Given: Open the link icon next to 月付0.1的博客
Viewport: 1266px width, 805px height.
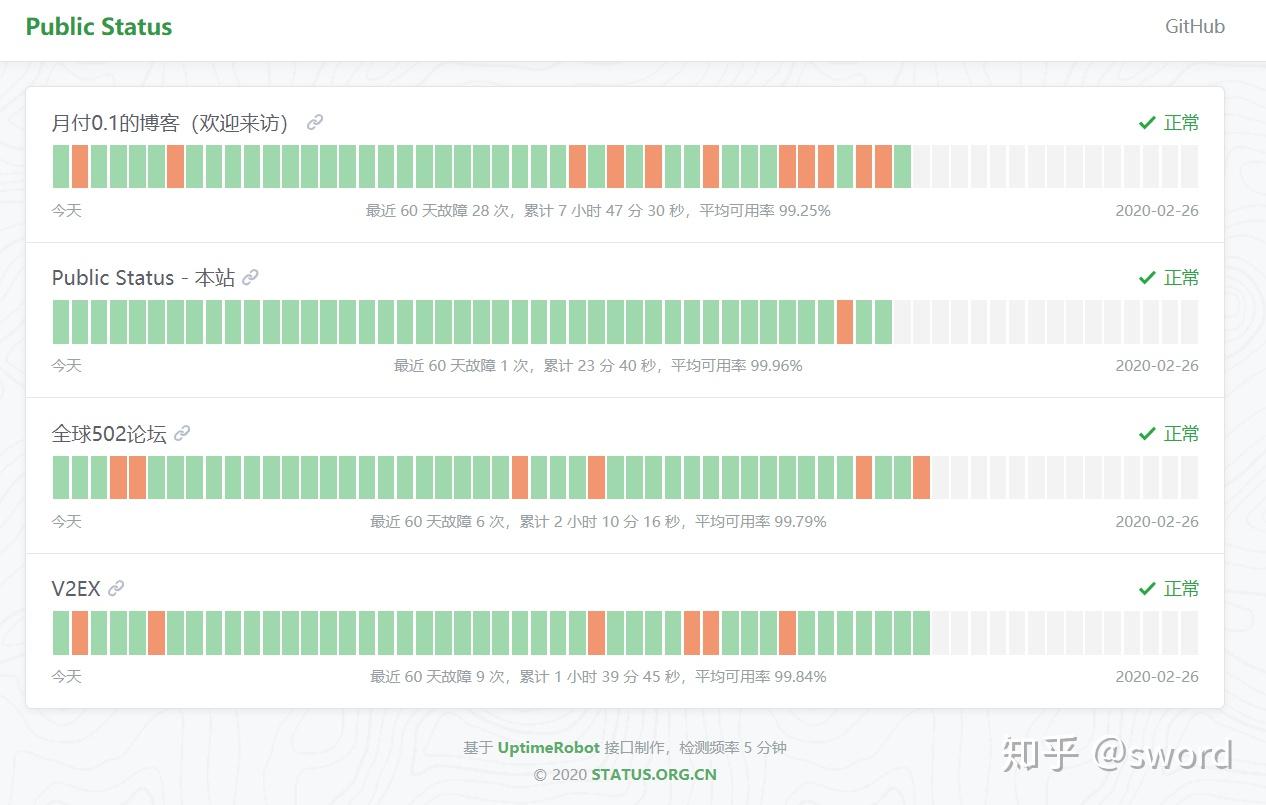Looking at the screenshot, I should [315, 122].
